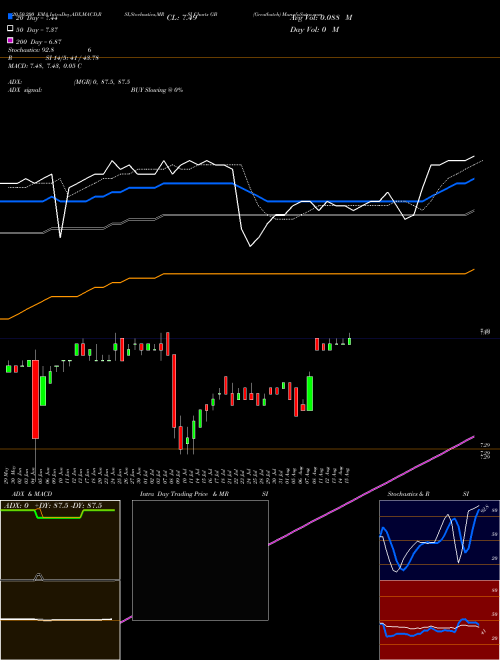Open the empty Intra Day price chart panel

200,560
